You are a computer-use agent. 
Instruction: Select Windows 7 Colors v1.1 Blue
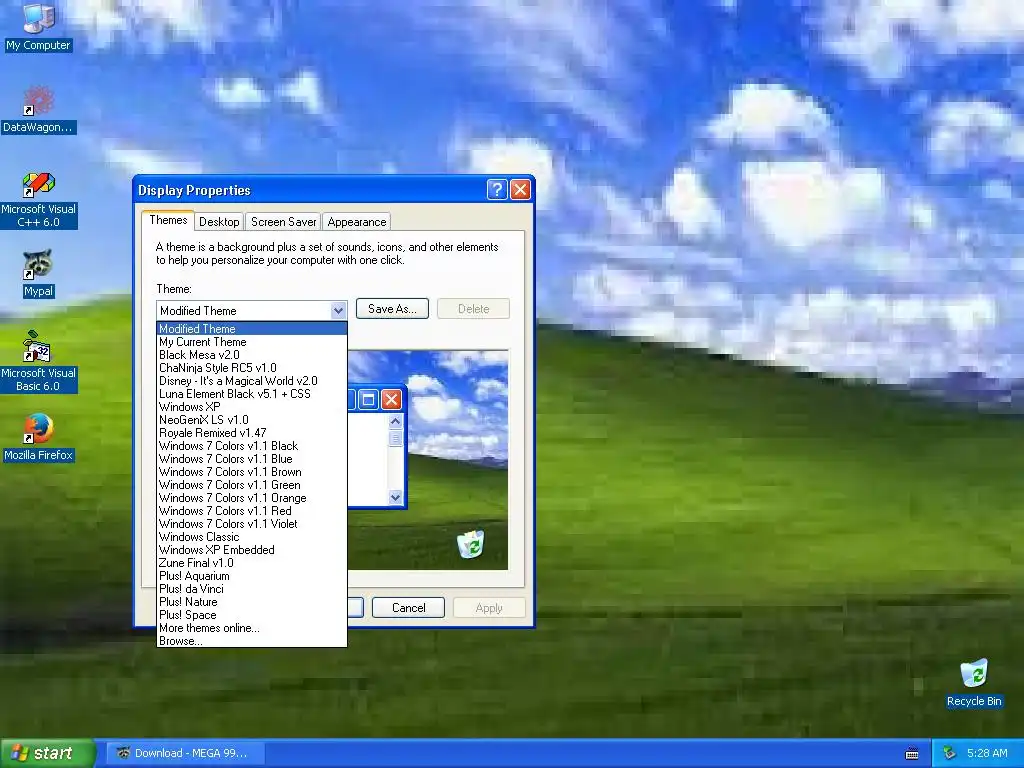pyautogui.click(x=251, y=459)
